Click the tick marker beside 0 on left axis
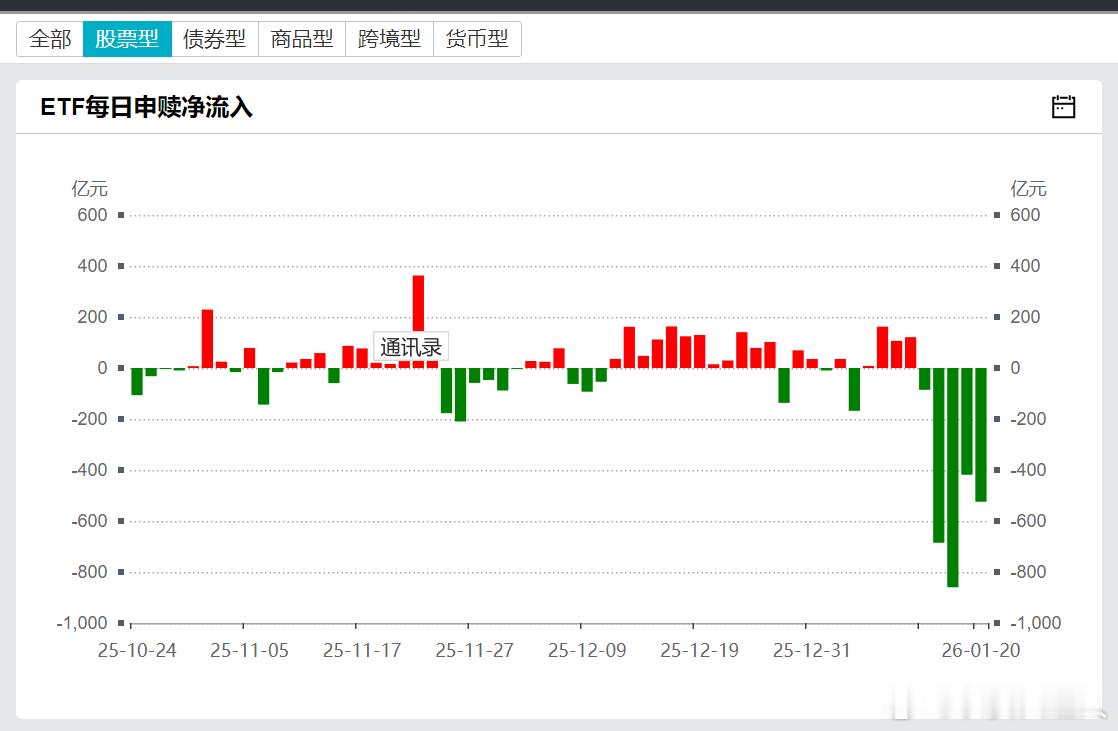This screenshot has height=731, width=1118. click(x=121, y=367)
